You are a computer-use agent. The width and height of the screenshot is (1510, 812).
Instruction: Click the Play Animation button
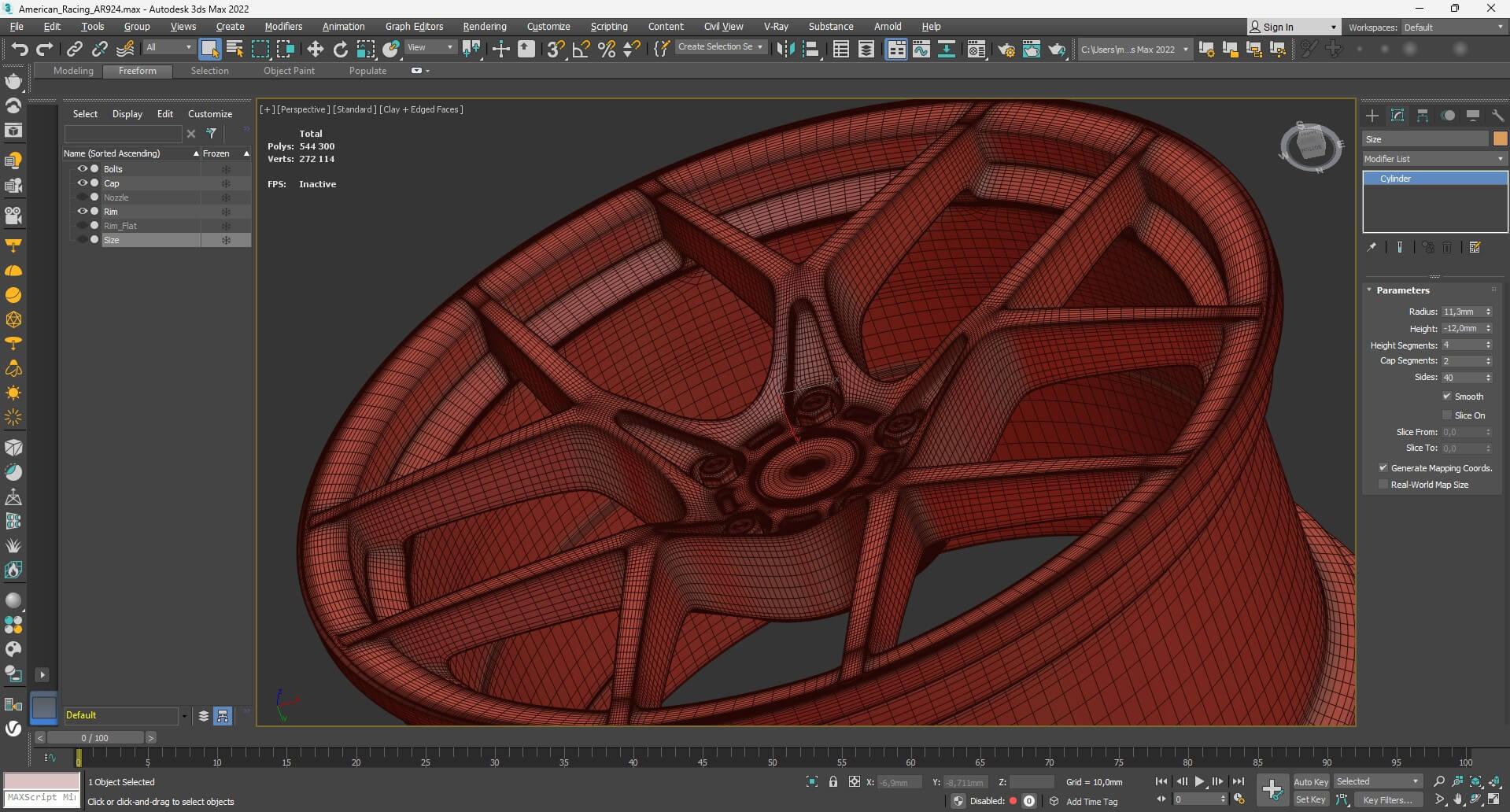click(x=1199, y=781)
